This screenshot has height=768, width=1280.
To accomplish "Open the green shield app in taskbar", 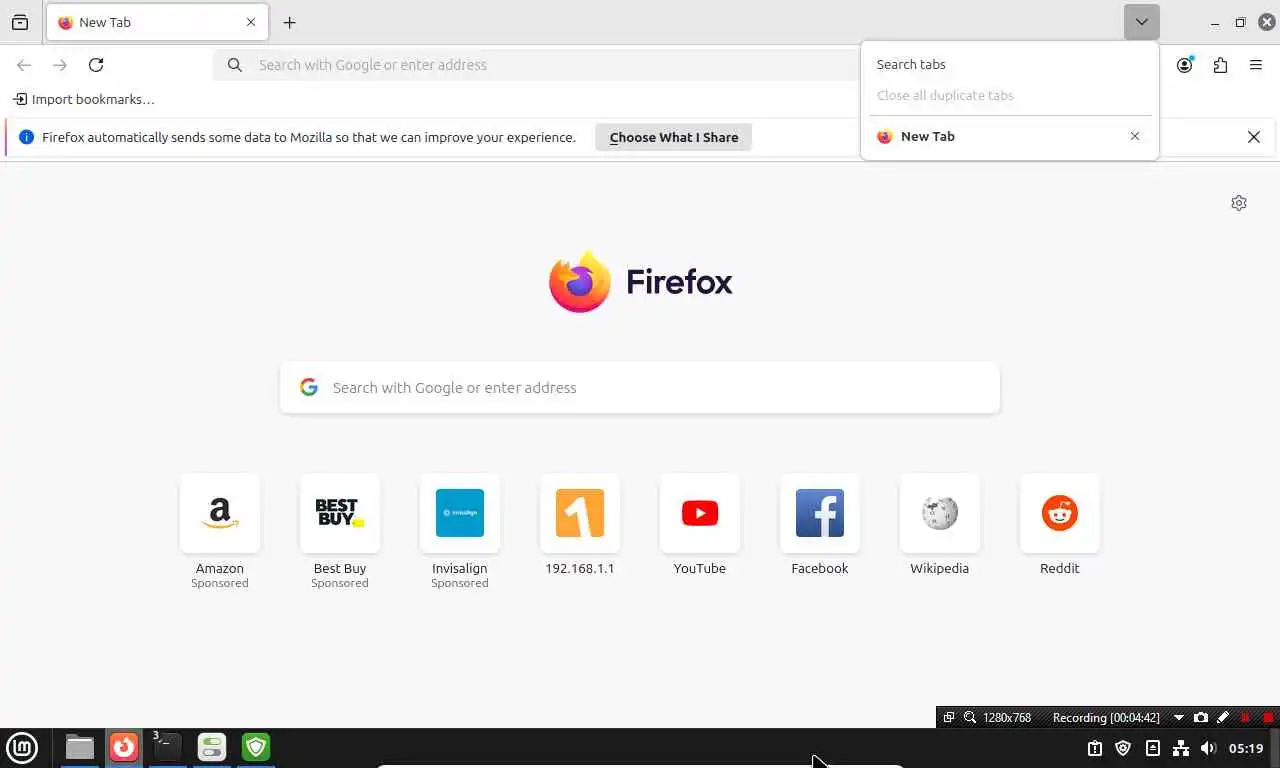I will coord(256,747).
